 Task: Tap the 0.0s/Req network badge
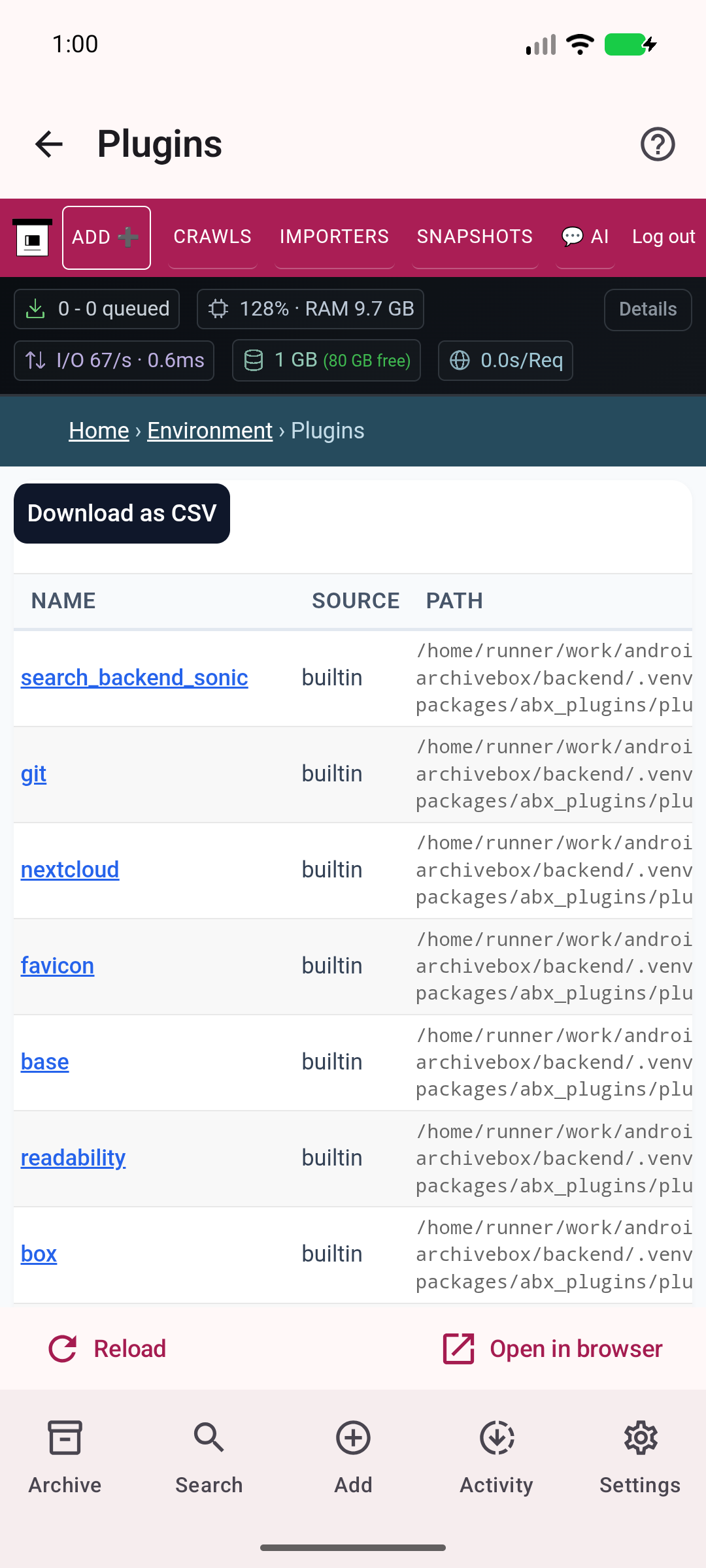505,361
